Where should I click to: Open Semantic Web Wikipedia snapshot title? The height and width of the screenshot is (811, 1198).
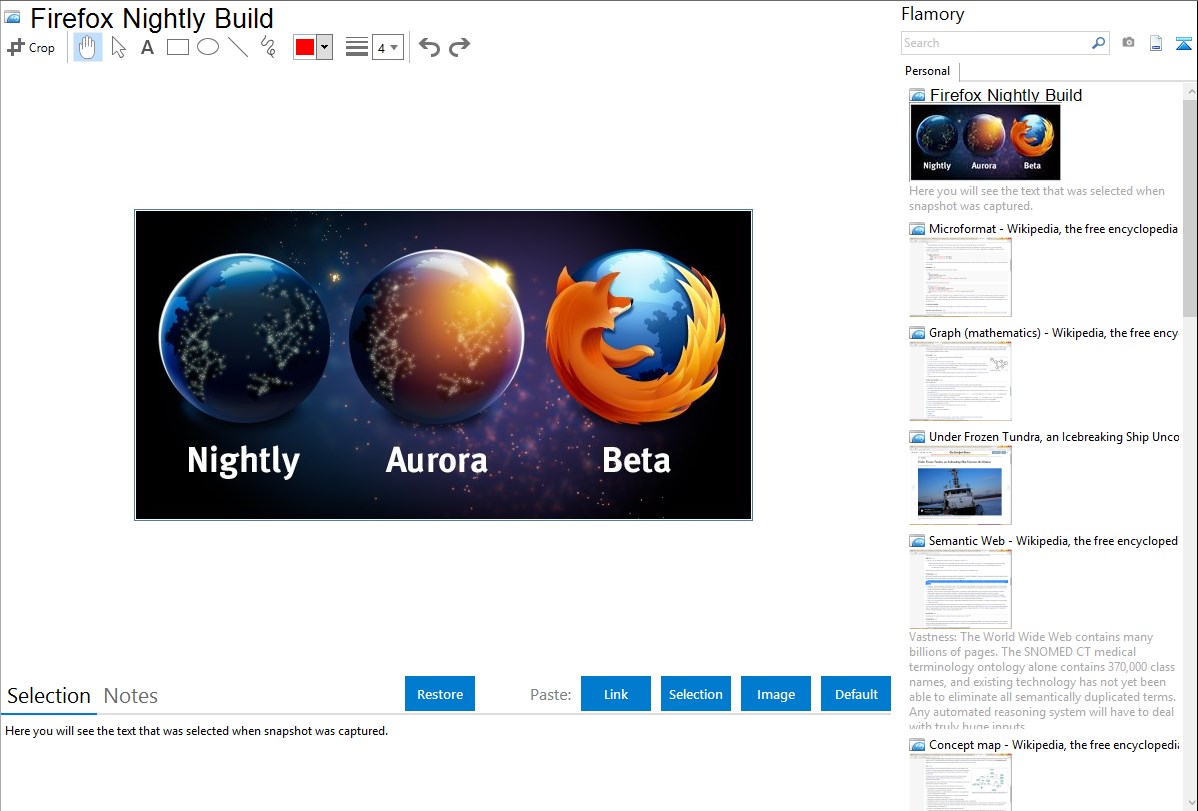[x=1053, y=540]
